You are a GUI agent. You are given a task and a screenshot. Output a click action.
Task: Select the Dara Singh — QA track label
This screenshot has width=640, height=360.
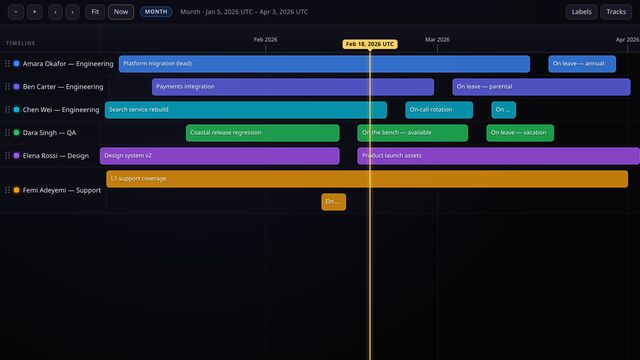click(49, 133)
